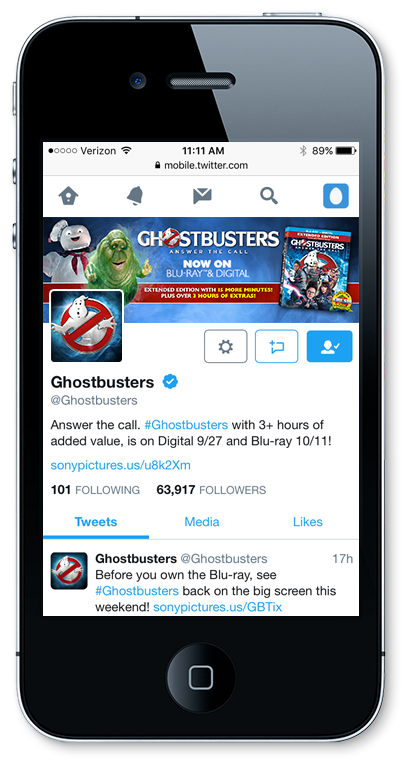The height and width of the screenshot is (763, 406).
Task: Open the egg avatar profile icon
Action: pyautogui.click(x=336, y=196)
